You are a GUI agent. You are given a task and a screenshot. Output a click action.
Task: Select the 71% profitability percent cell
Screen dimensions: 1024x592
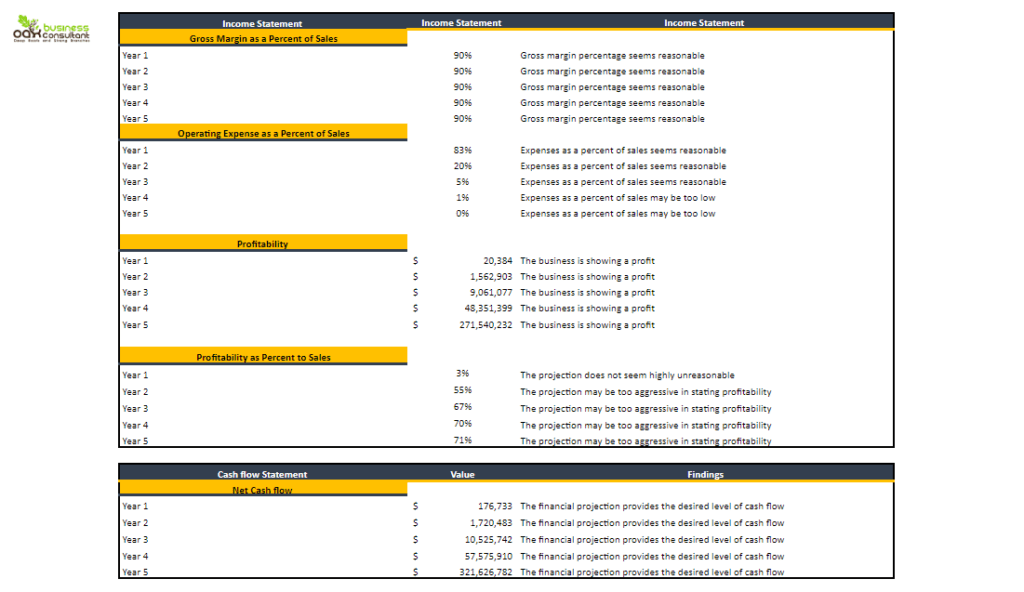tap(462, 440)
